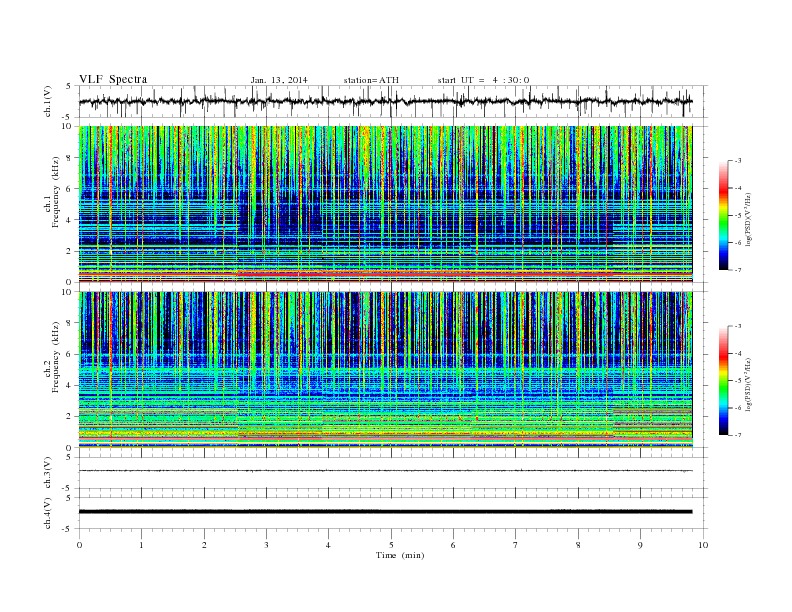Click the ch.1 color bar

(723, 215)
